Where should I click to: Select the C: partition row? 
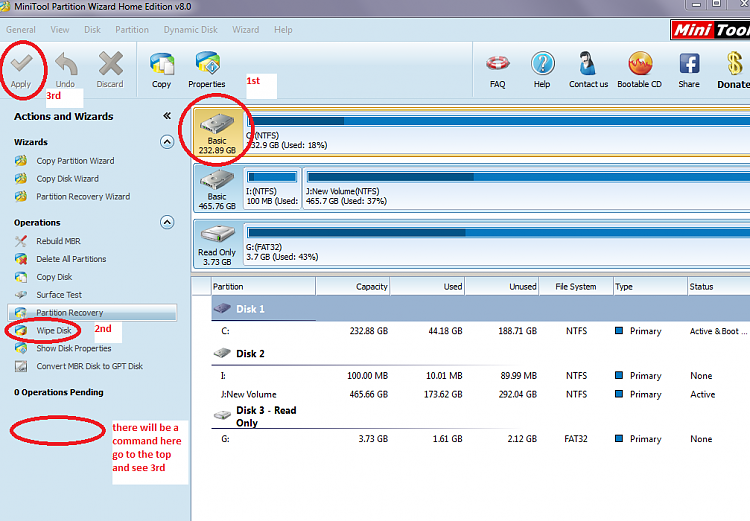pyautogui.click(x=481, y=331)
